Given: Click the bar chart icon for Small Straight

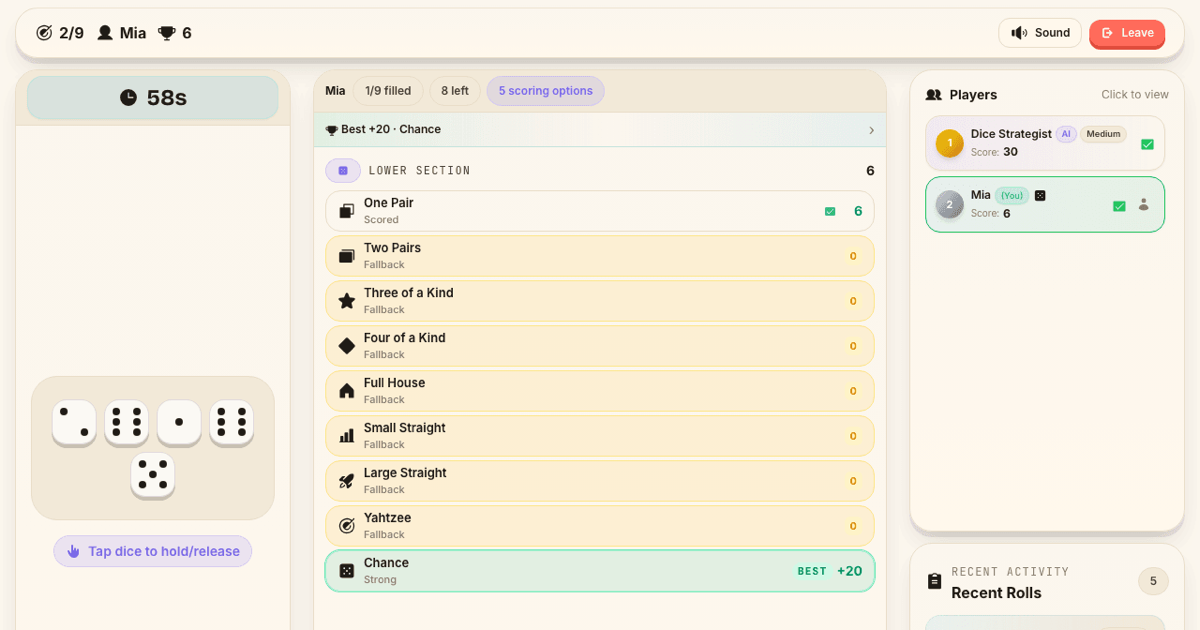Looking at the screenshot, I should [347, 436].
